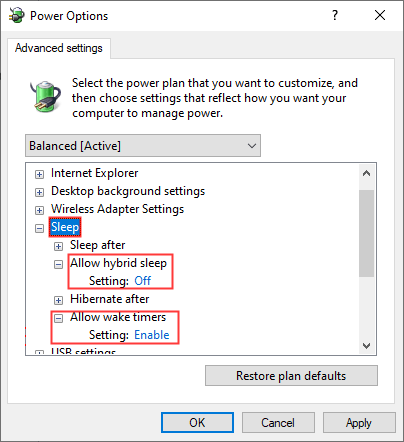Collapse the Allow hybrid sleep node
This screenshot has height=442, width=404.
coord(58,264)
